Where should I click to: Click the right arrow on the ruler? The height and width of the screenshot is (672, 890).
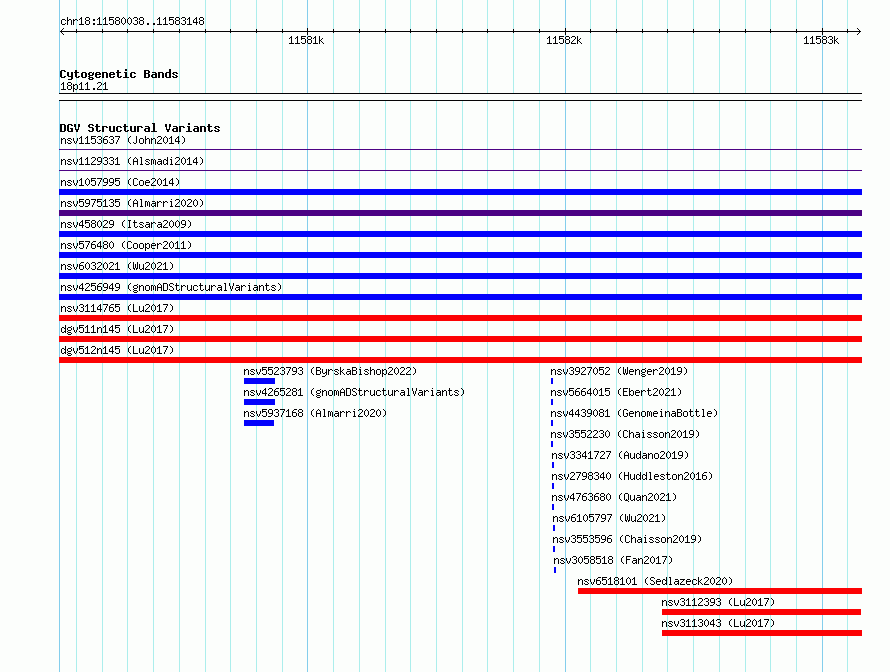[859, 32]
